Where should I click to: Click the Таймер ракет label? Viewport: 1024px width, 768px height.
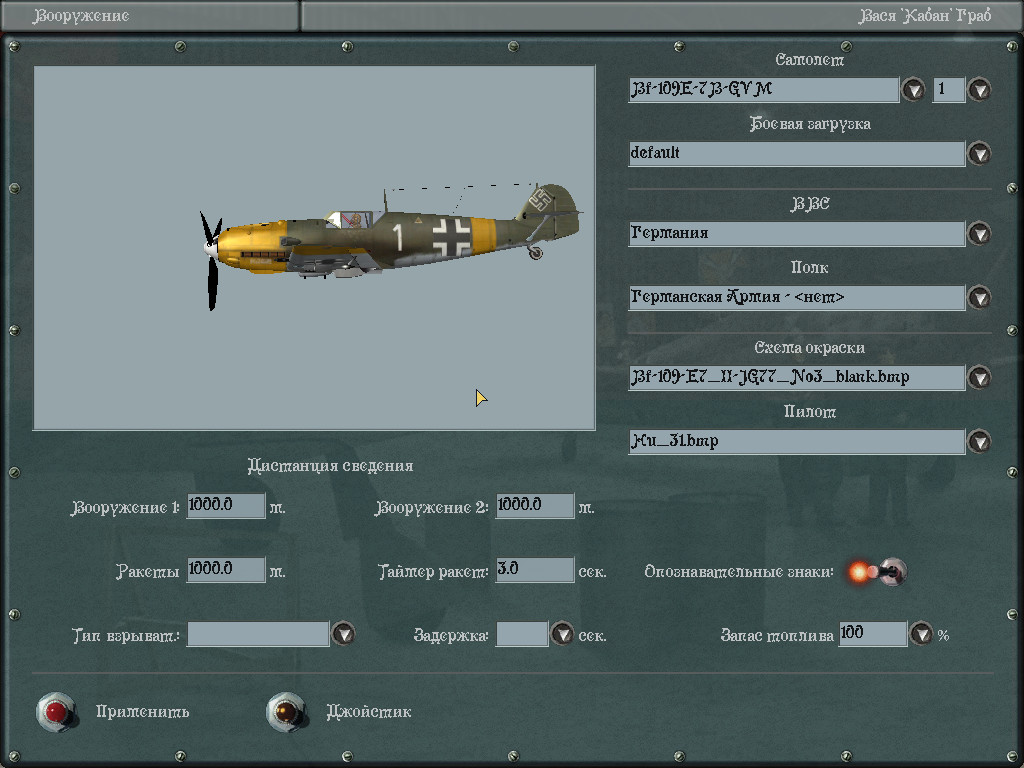[433, 571]
